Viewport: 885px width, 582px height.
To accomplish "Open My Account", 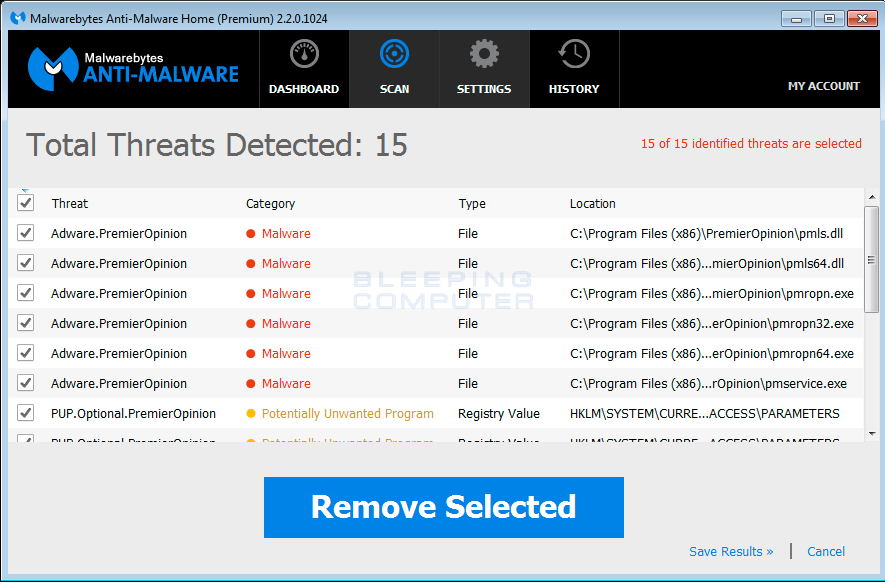I will (823, 86).
